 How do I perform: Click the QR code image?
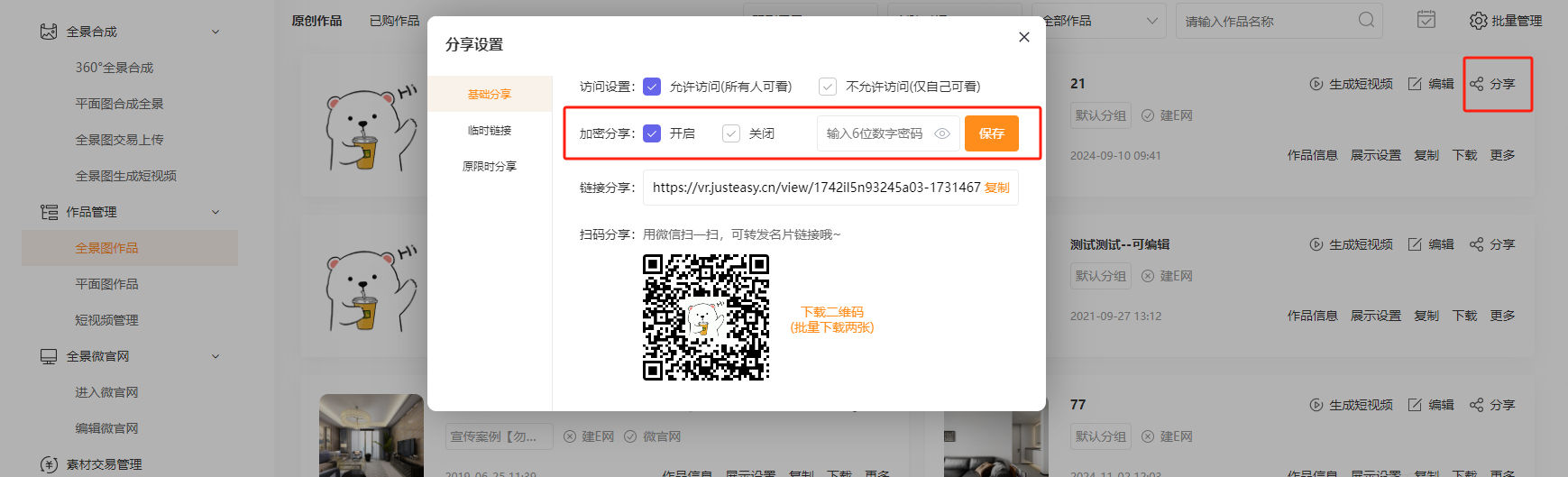tap(705, 317)
